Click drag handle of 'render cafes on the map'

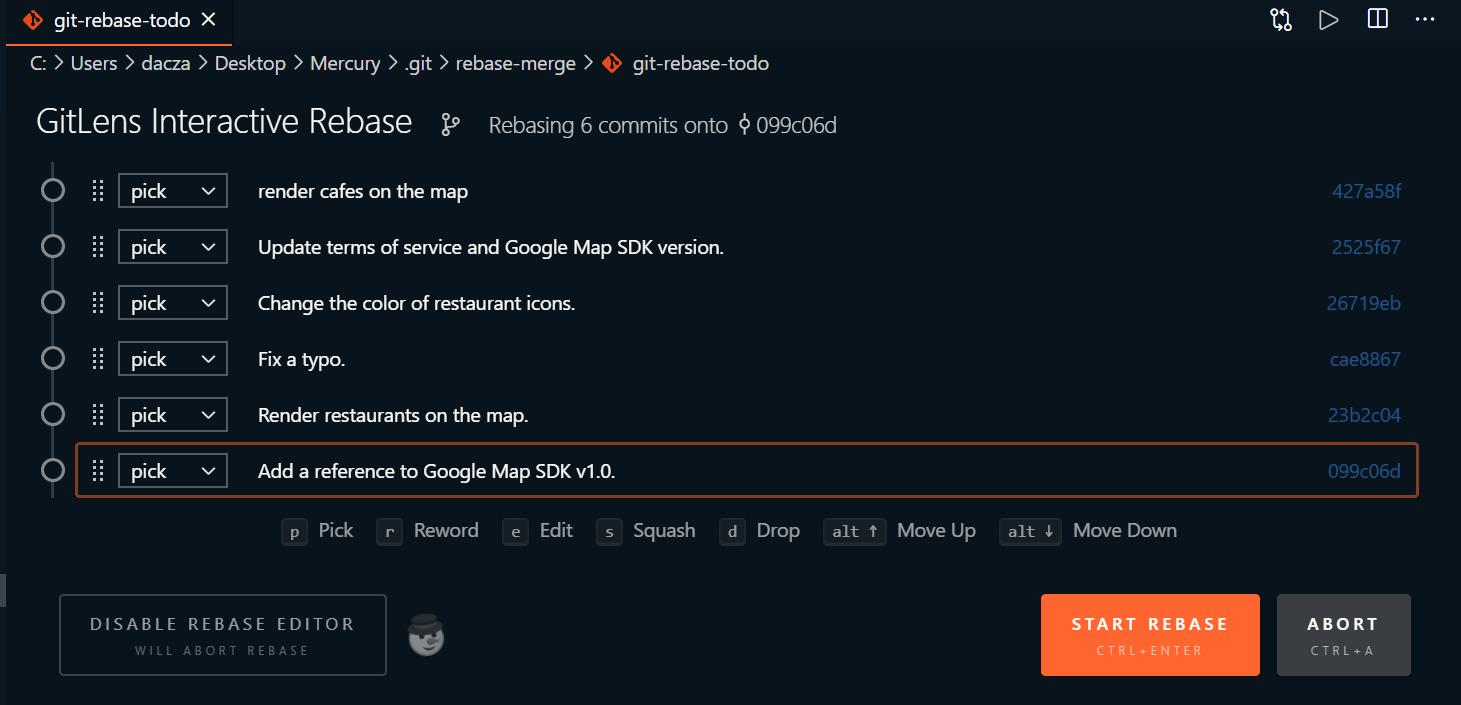98,191
